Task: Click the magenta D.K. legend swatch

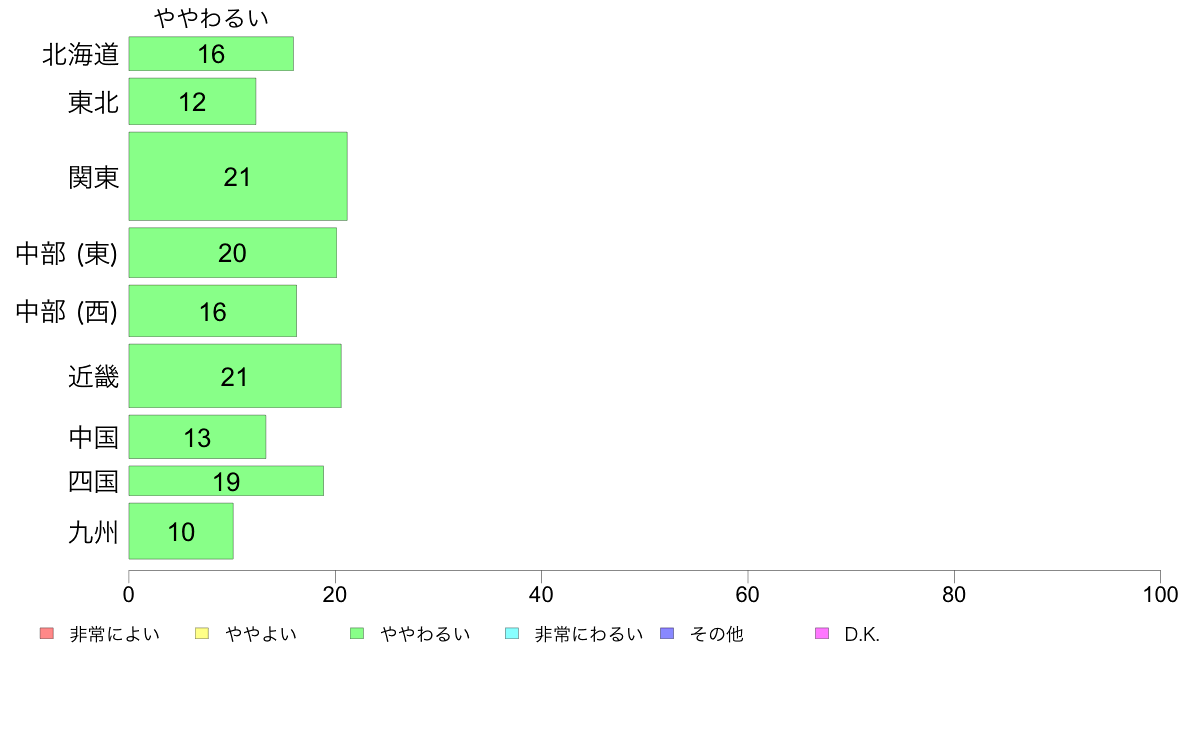Action: (x=822, y=634)
